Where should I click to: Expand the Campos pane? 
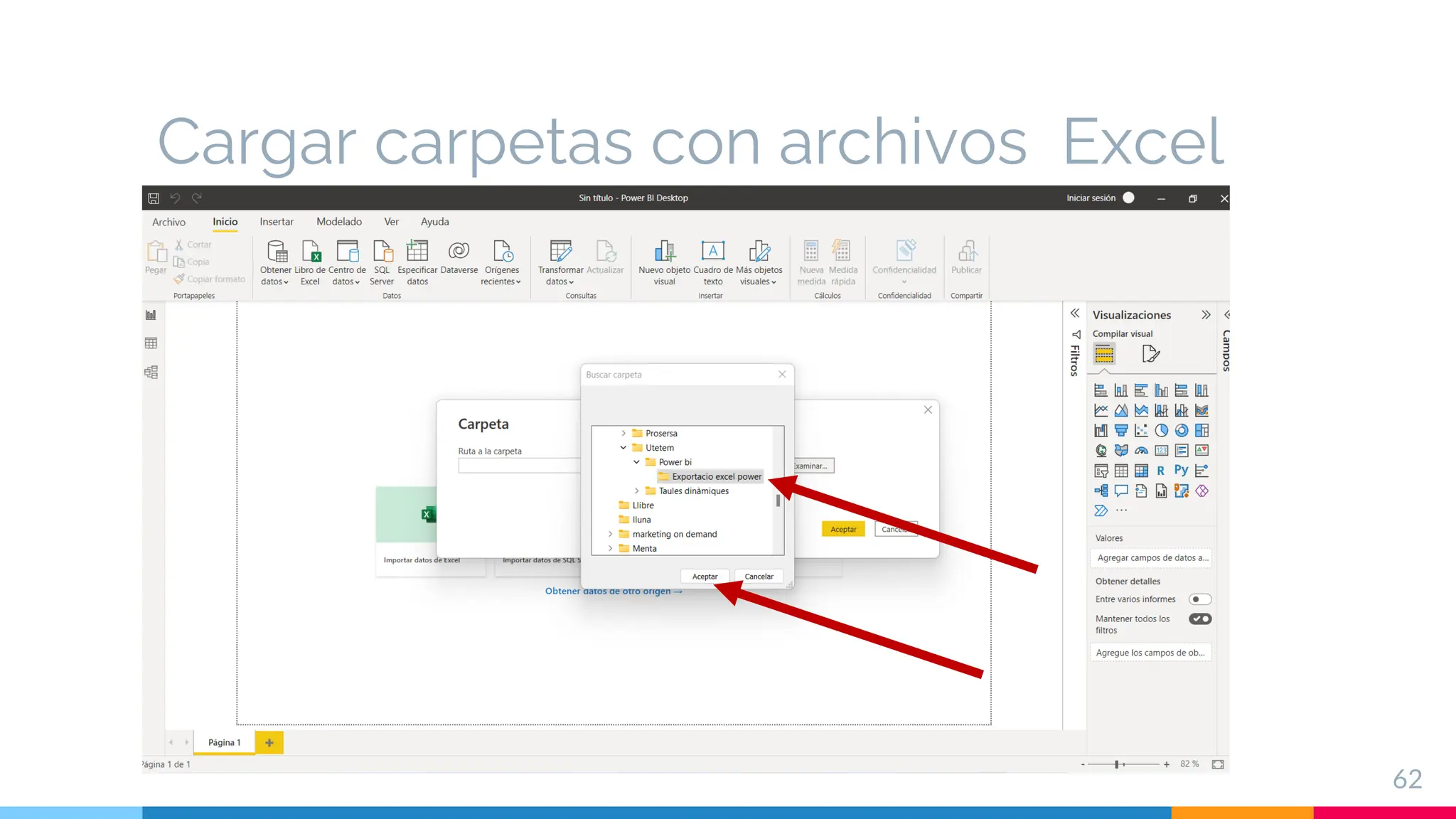click(x=1227, y=315)
